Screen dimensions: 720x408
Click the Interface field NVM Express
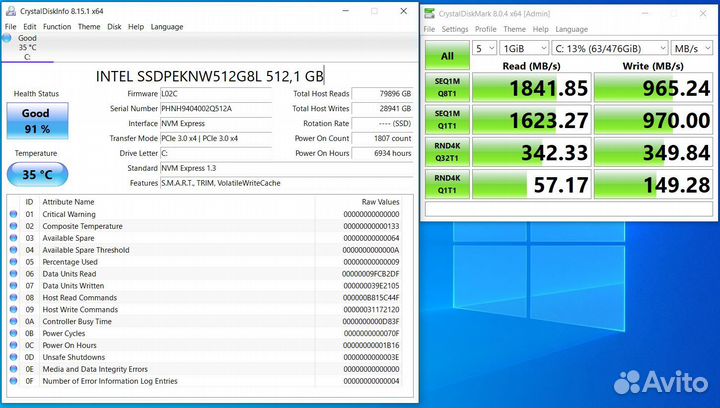click(216, 123)
